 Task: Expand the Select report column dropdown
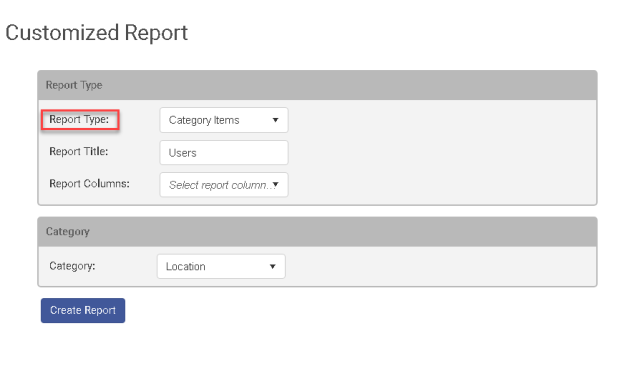tap(224, 185)
